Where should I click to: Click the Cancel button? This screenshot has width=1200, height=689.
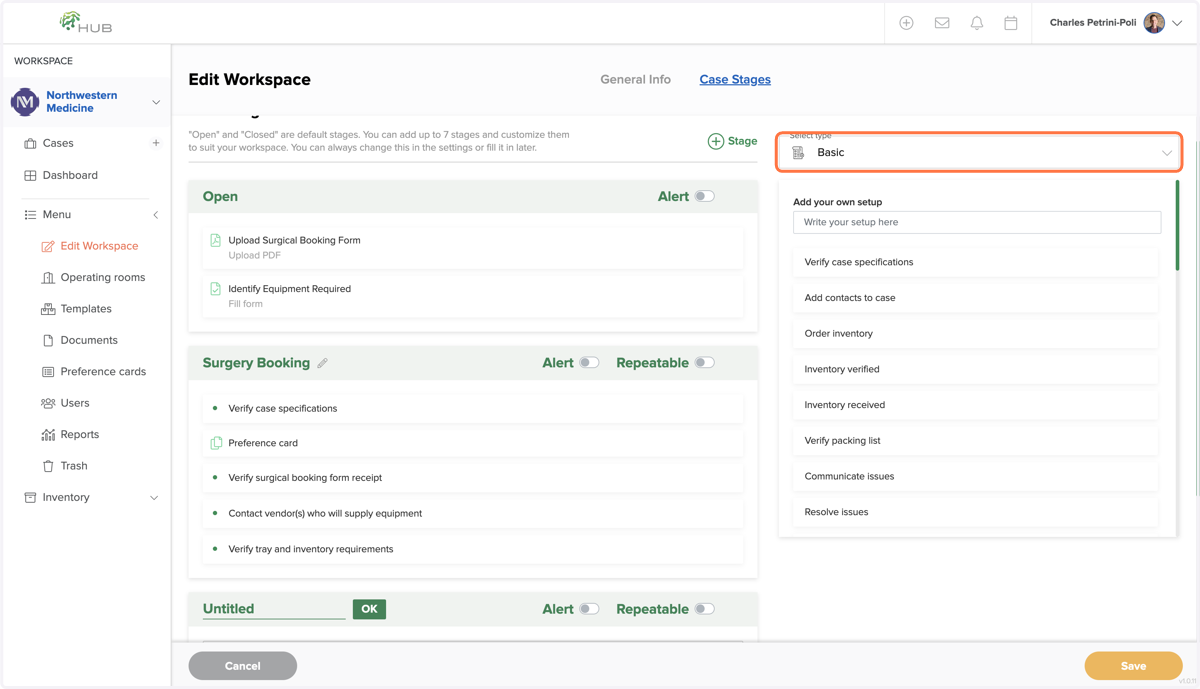pos(243,666)
